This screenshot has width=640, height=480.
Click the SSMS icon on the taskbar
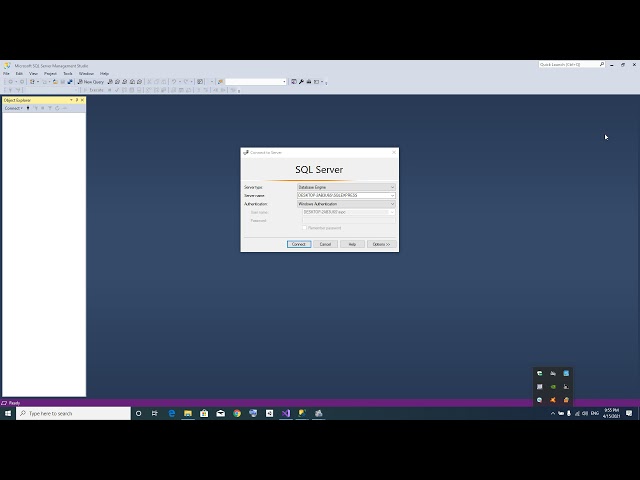point(302,413)
